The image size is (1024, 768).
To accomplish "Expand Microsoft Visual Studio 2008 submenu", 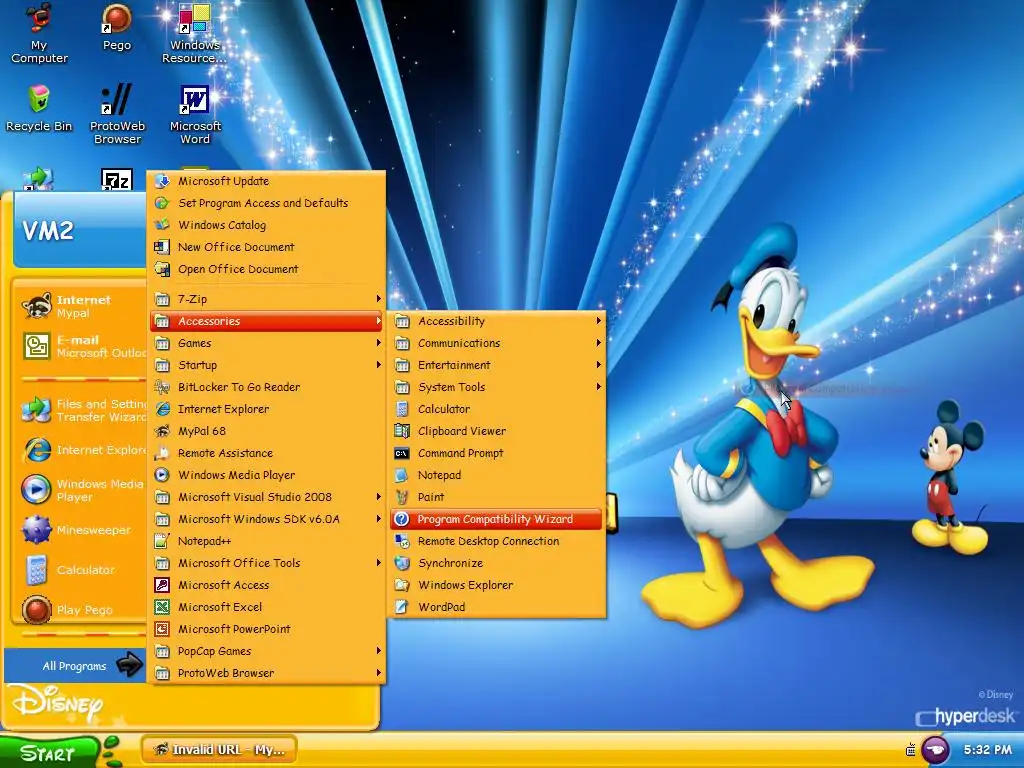I will point(266,497).
